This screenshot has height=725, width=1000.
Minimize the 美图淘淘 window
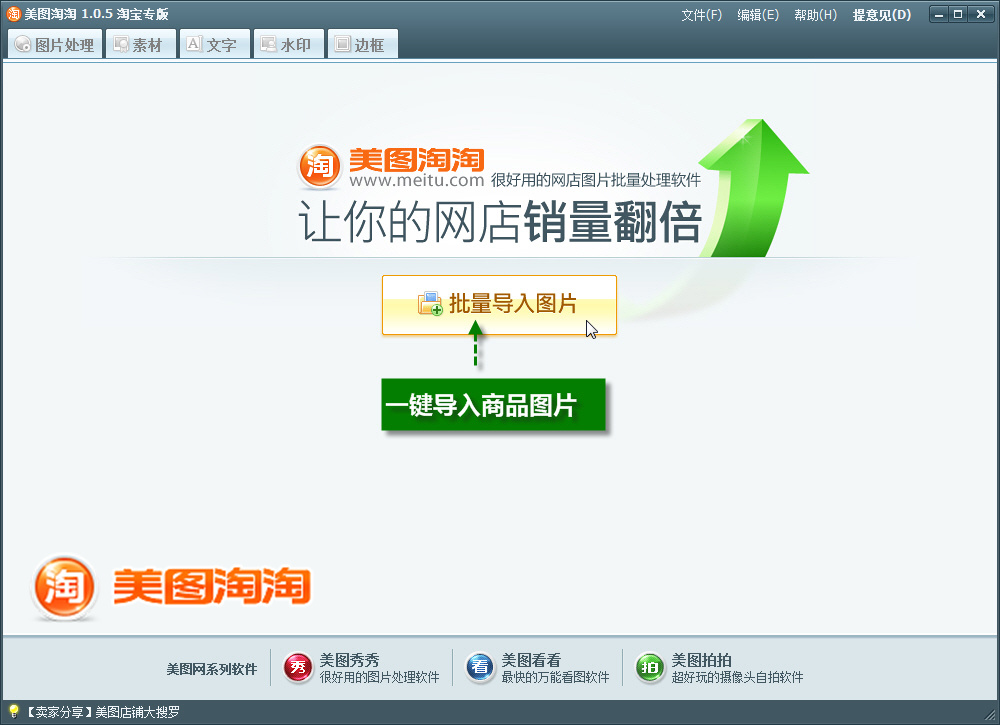coord(939,15)
